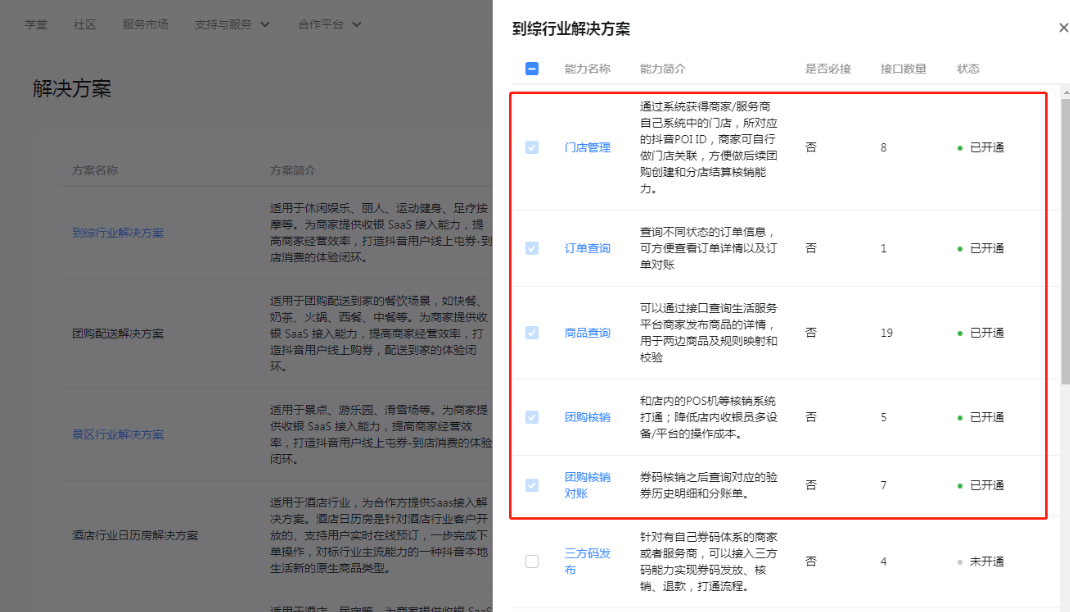Viewport: 1070px width, 612px height.
Task: Check the 三方码发布 checkbox
Action: 532,562
